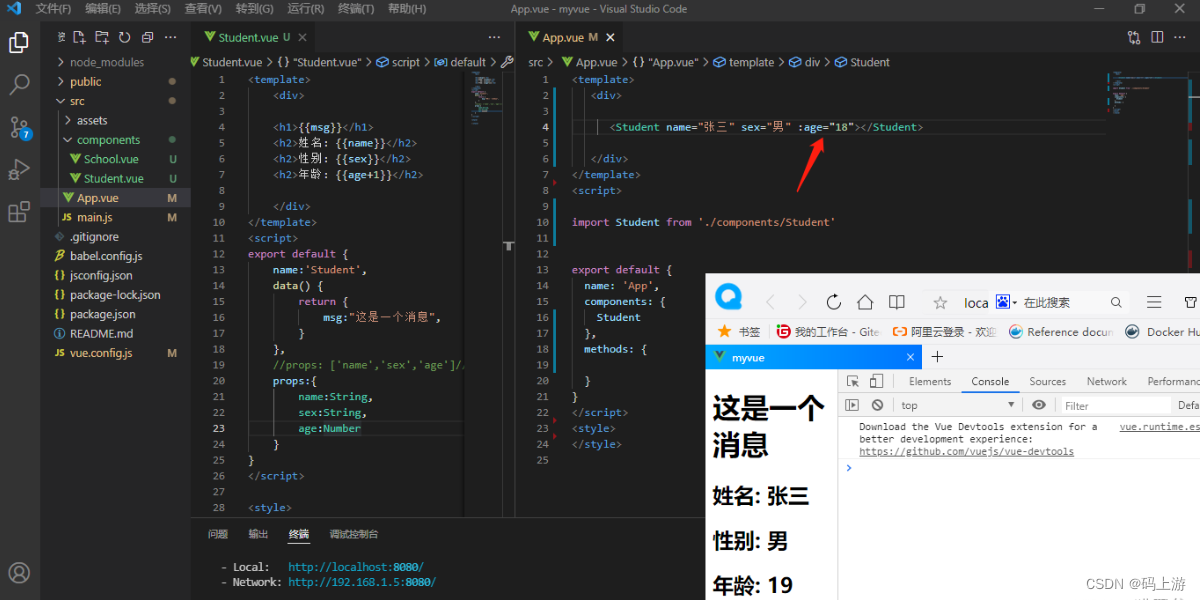Open the 文件(F) menu
The height and width of the screenshot is (600, 1201).
(x=53, y=9)
